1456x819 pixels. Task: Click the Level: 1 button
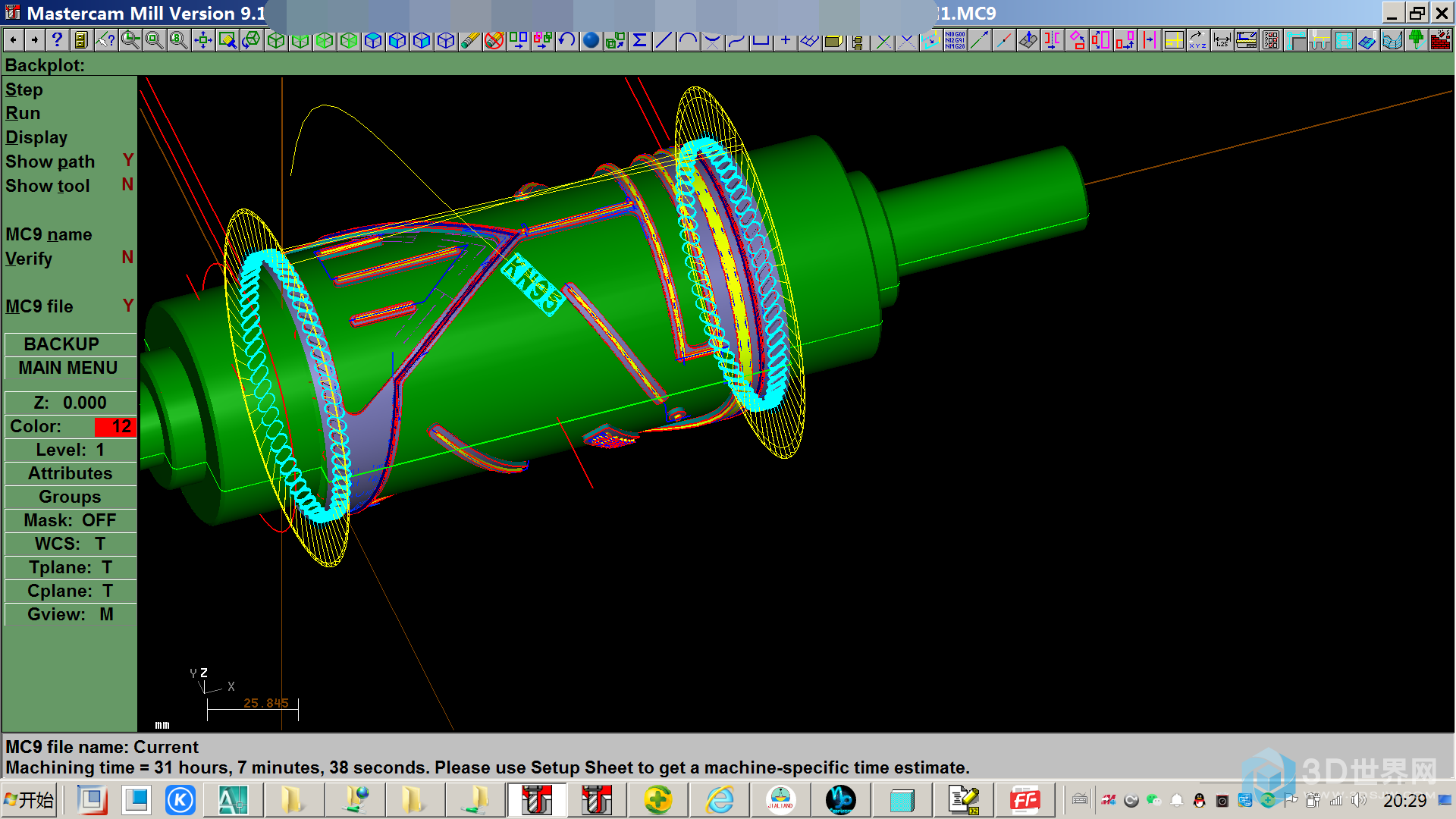(70, 450)
